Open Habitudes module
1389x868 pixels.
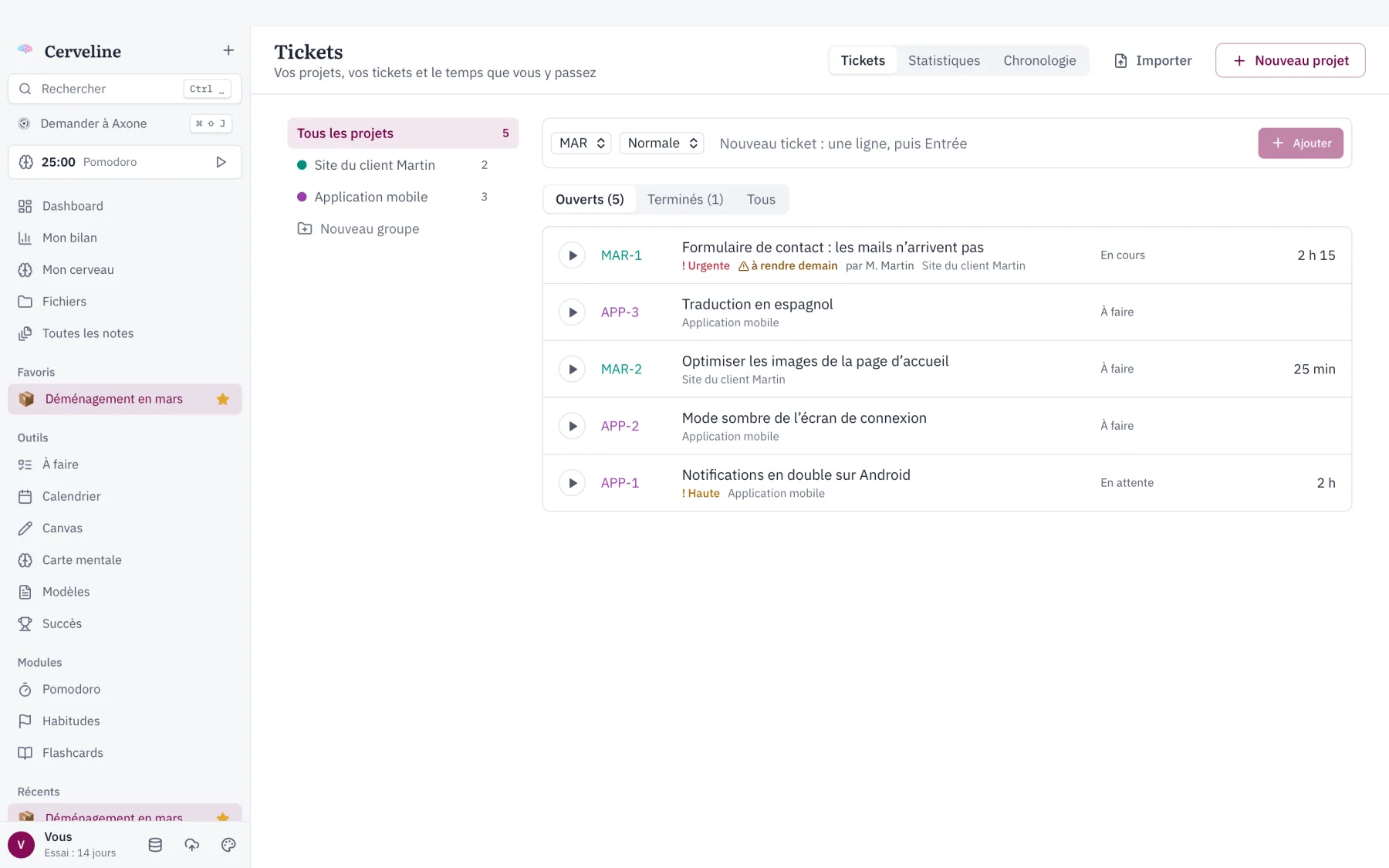coord(125,721)
